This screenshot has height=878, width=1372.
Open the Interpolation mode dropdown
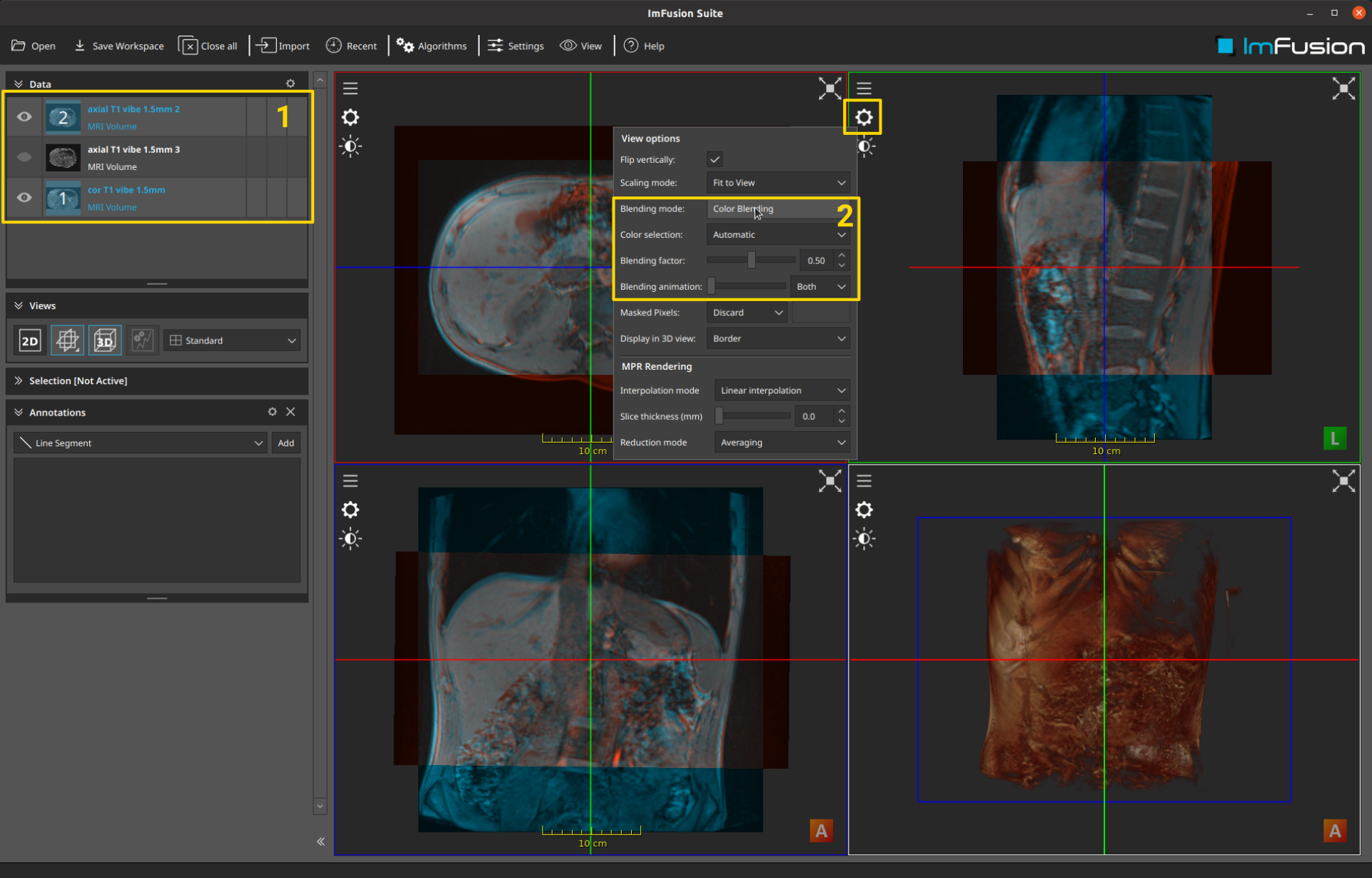[782, 390]
